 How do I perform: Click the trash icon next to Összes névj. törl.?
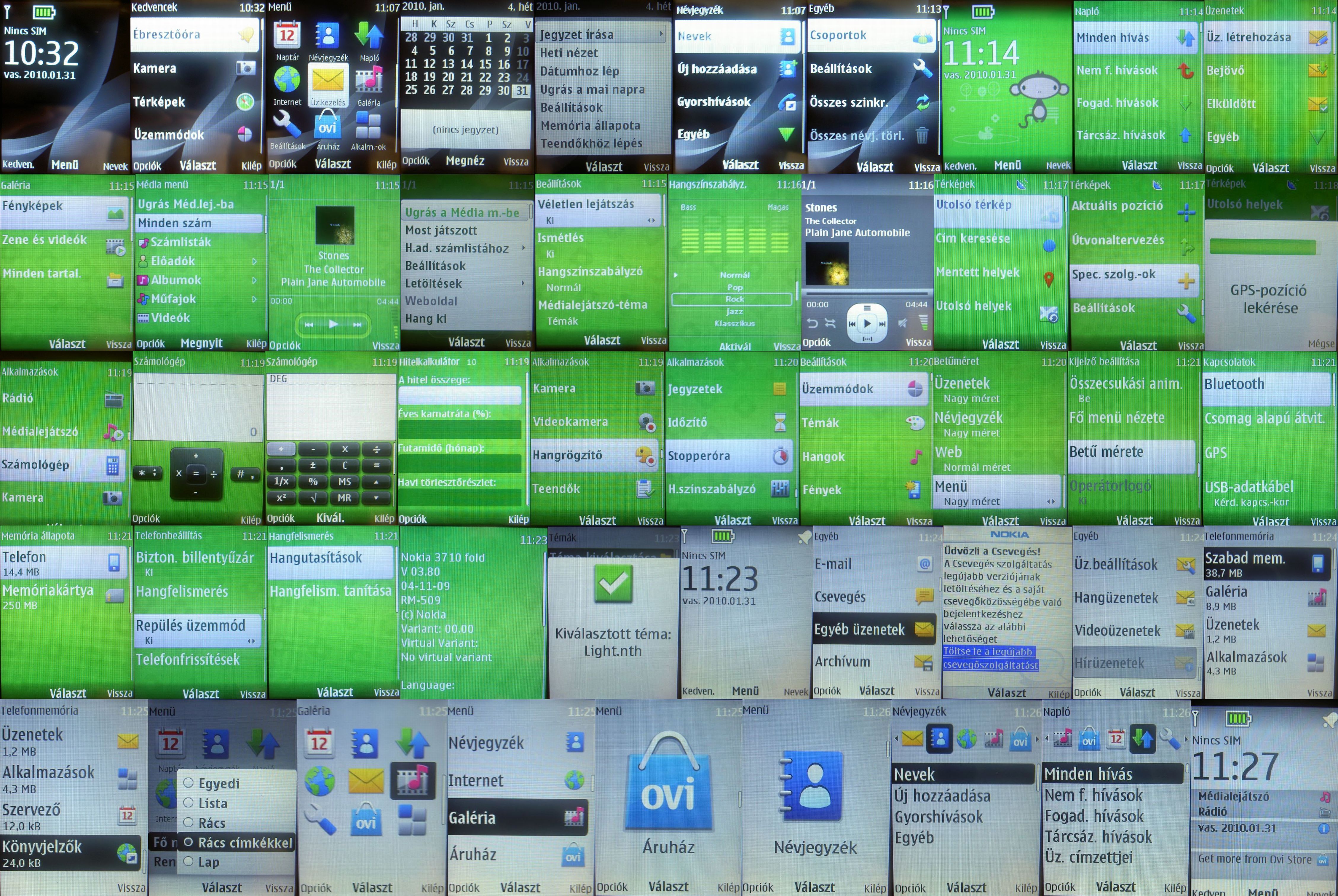coord(922,135)
